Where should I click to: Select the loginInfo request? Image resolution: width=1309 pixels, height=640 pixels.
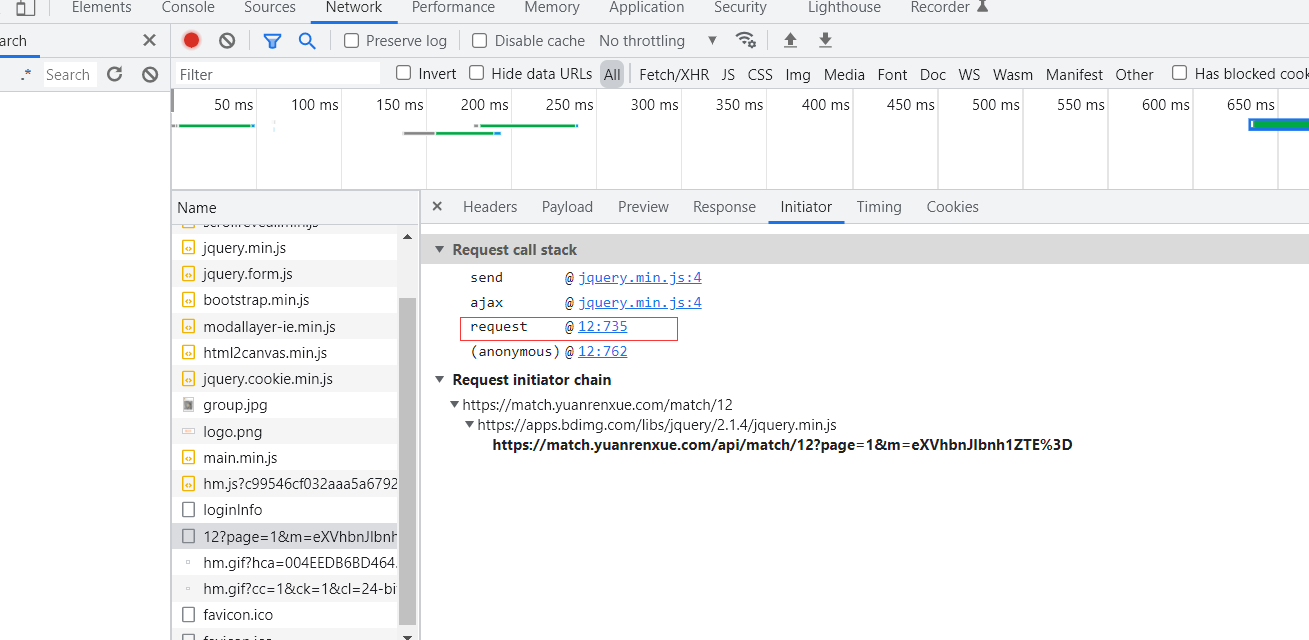[x=285, y=510]
